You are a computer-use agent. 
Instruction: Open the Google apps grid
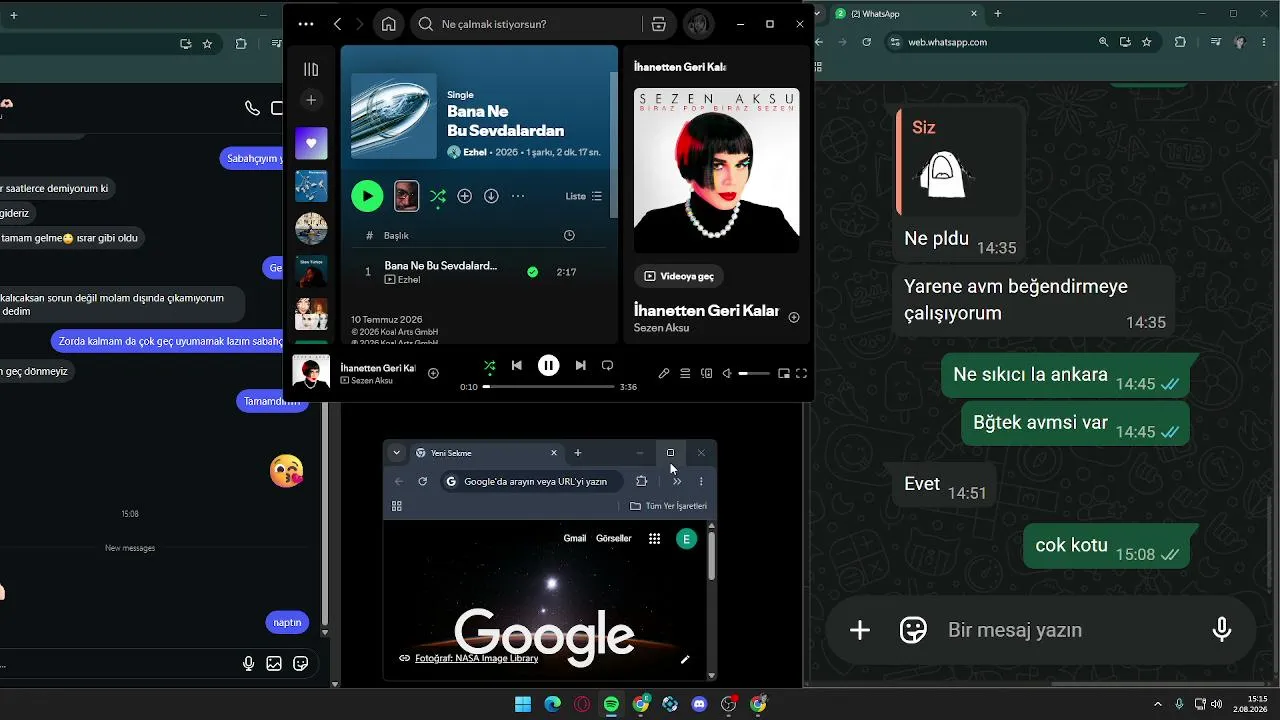point(654,539)
